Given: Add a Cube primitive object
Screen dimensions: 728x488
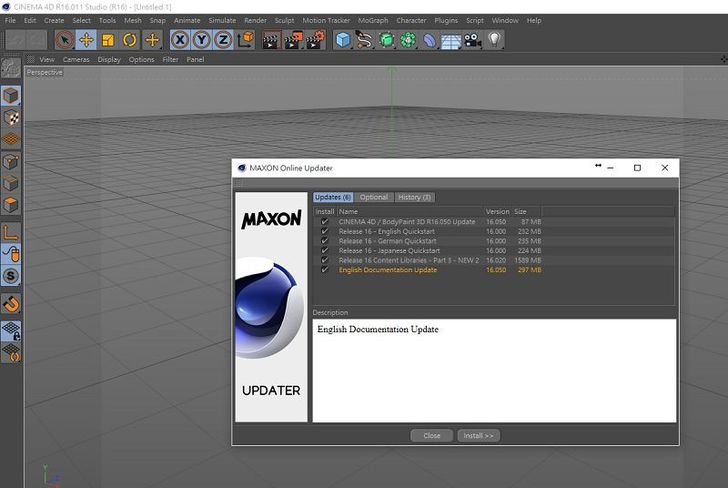Looking at the screenshot, I should (343, 40).
